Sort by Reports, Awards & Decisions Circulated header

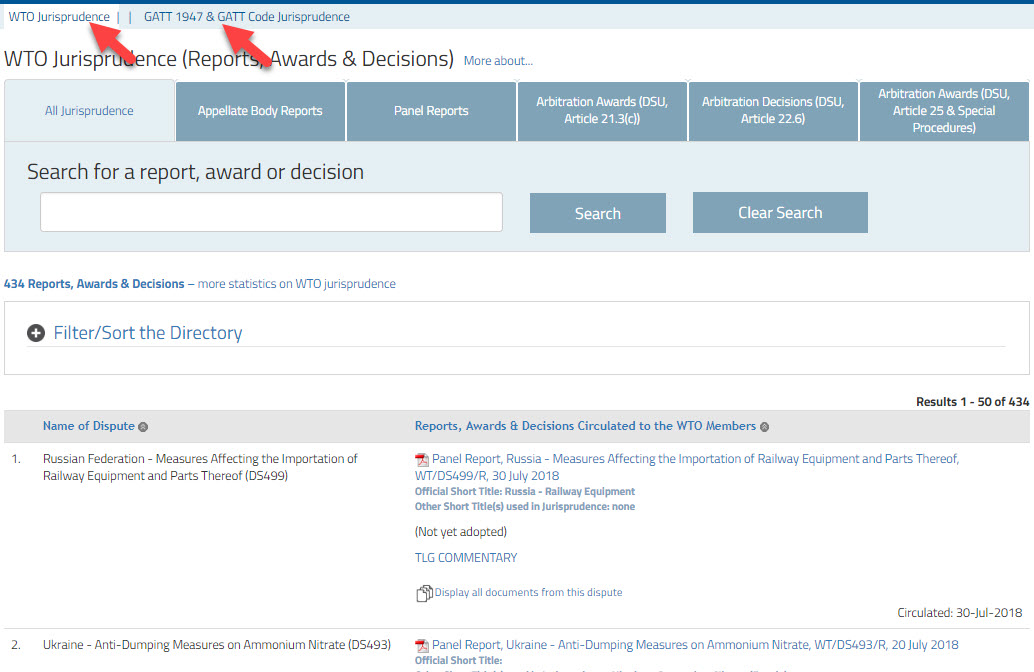pyautogui.click(x=585, y=426)
